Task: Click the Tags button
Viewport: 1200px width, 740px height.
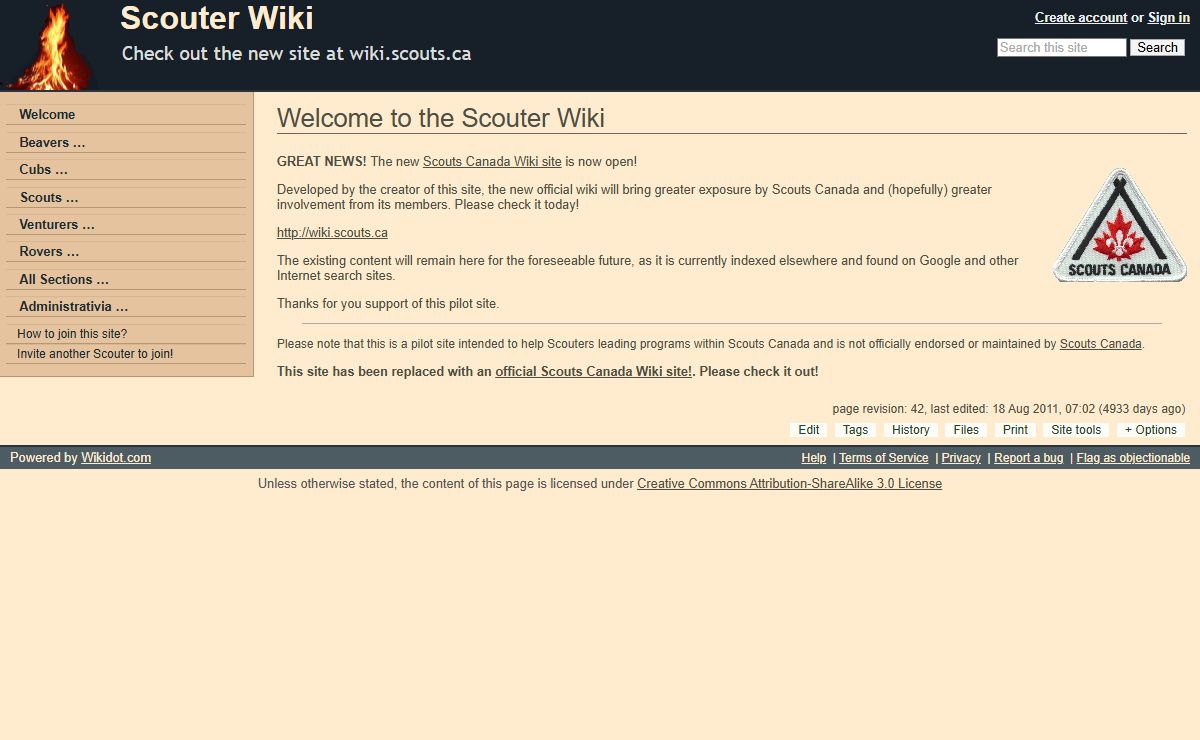Action: pyautogui.click(x=855, y=430)
